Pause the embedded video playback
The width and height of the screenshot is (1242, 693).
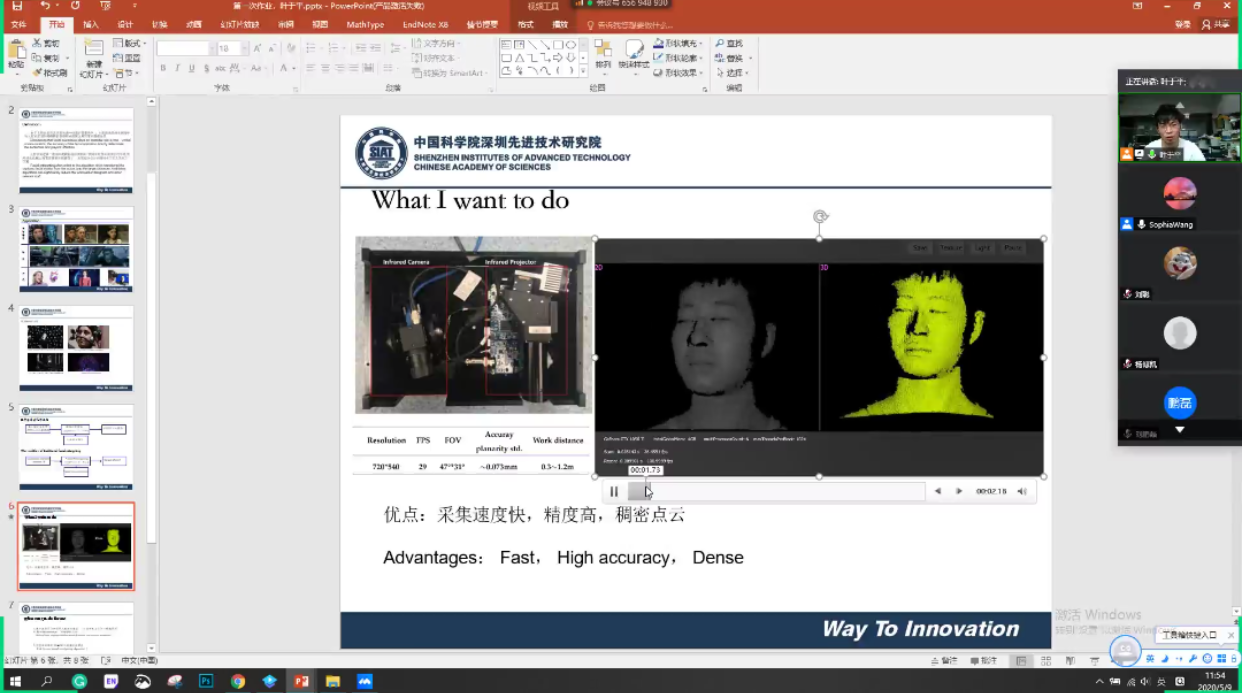point(614,491)
